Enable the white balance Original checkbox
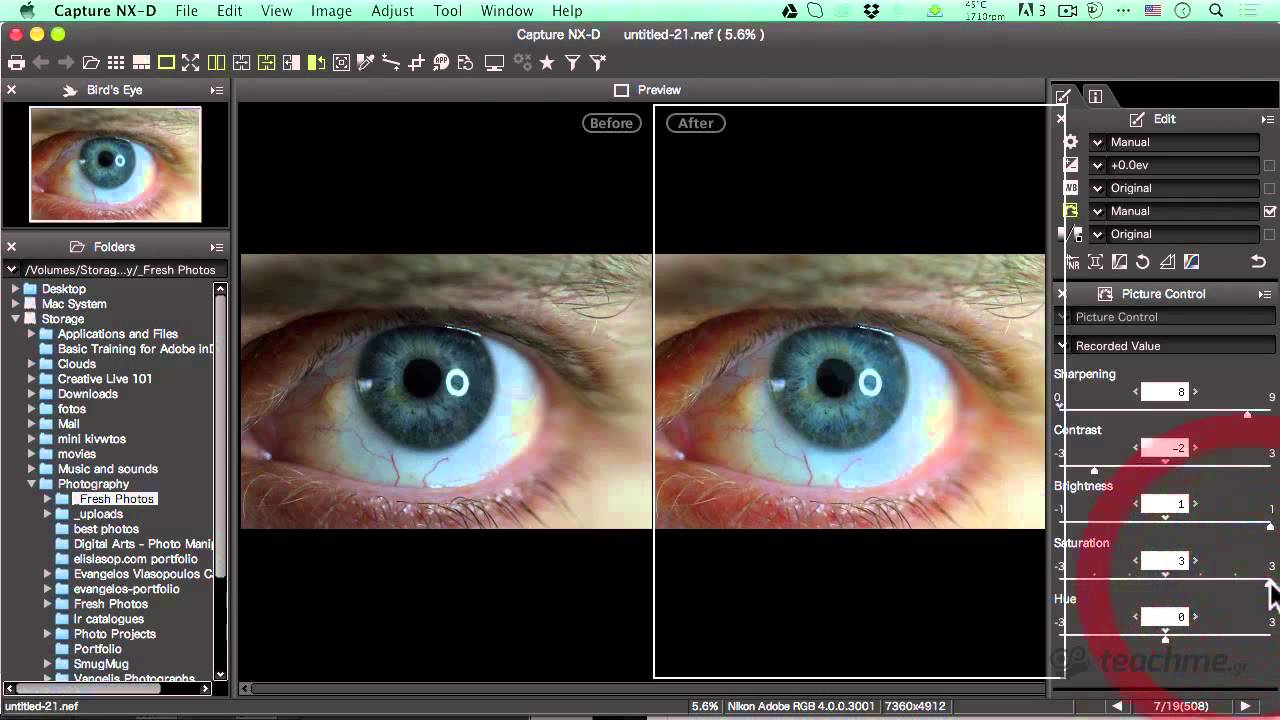This screenshot has width=1280, height=720. coord(1270,189)
